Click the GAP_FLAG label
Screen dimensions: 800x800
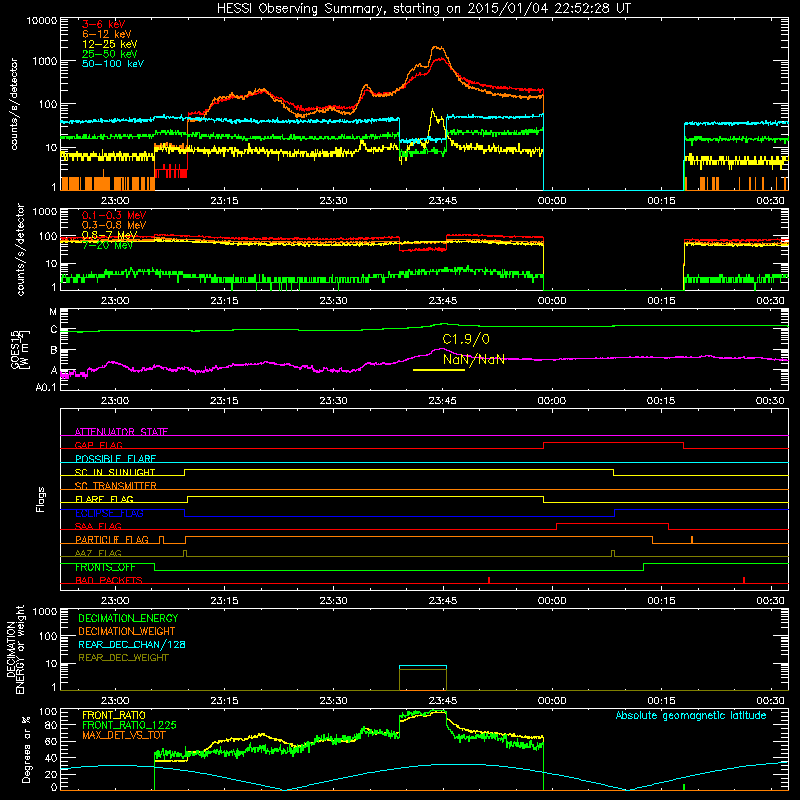[98, 445]
